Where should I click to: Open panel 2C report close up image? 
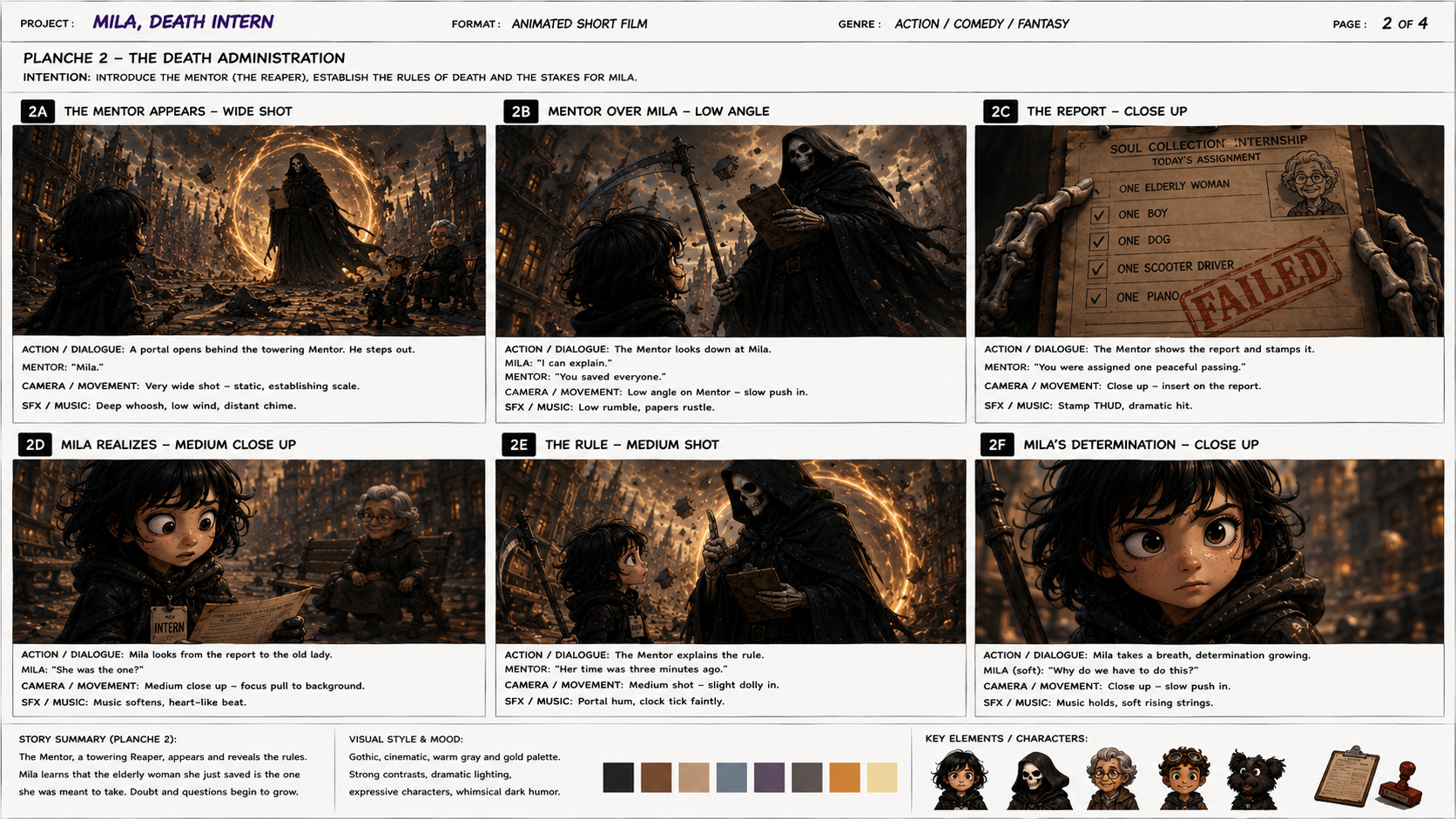click(1210, 231)
